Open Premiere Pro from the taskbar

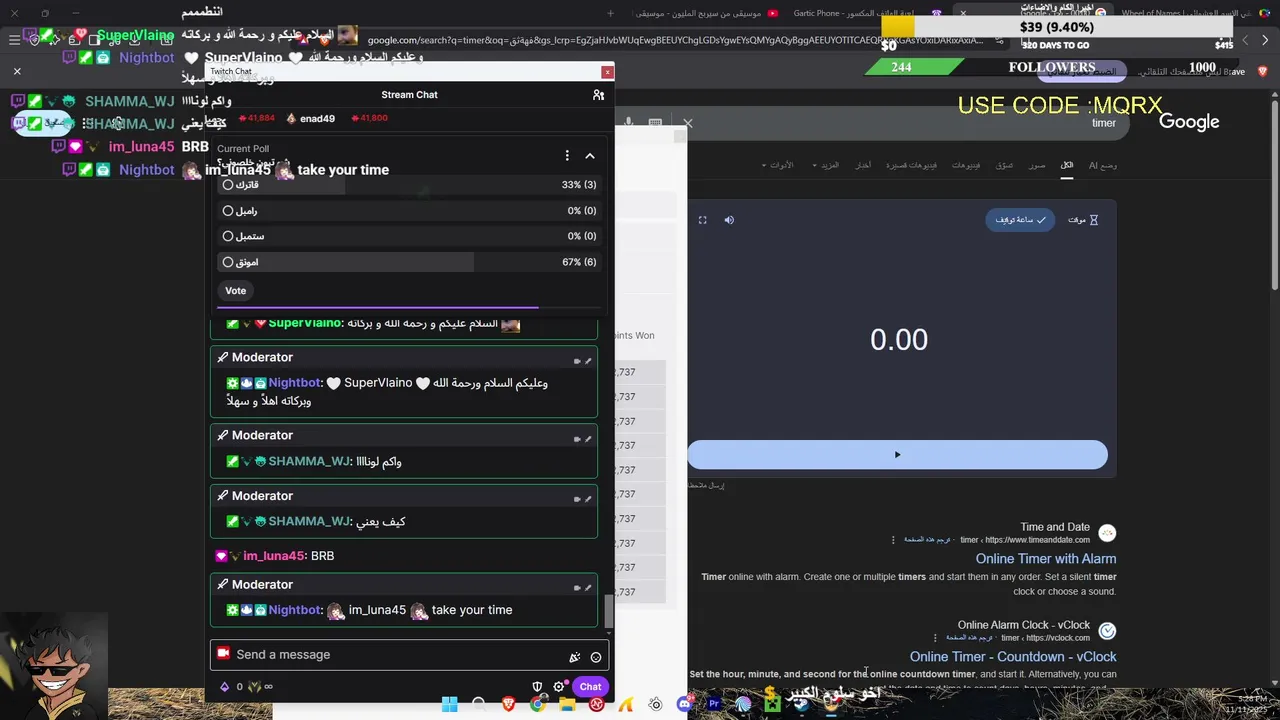point(714,704)
